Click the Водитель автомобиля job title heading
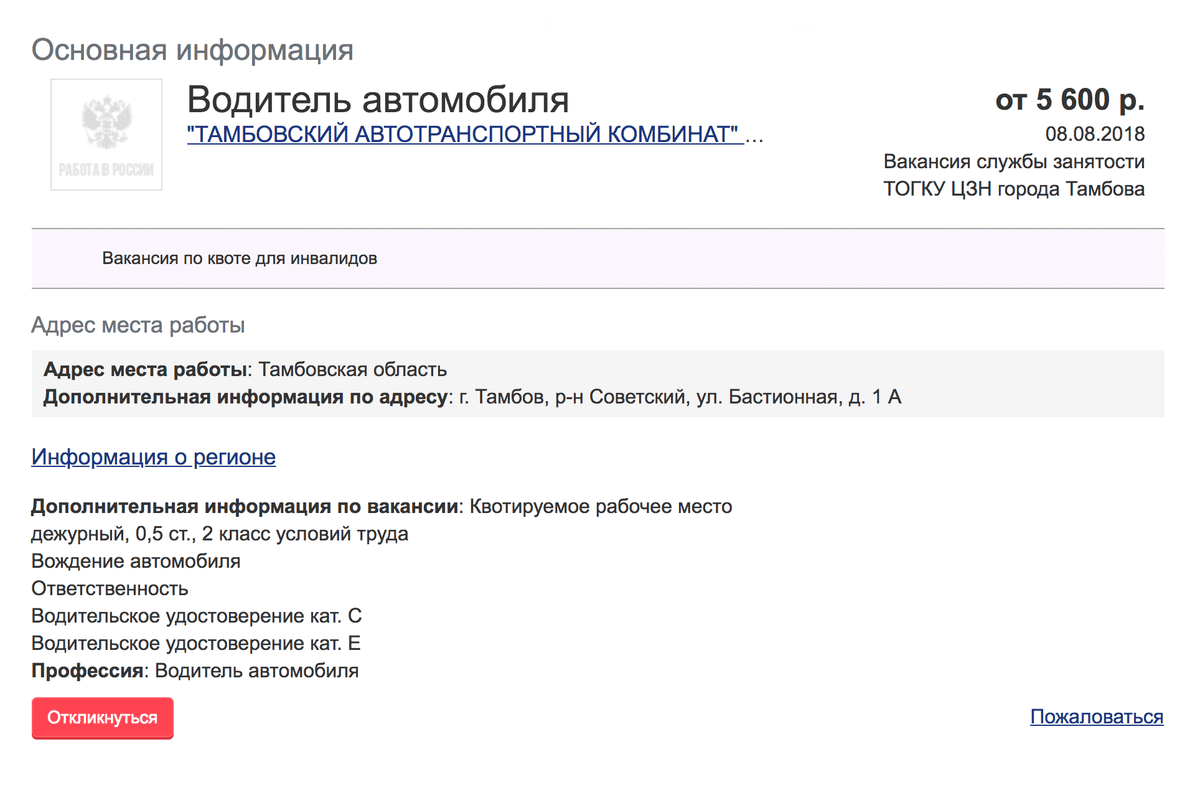This screenshot has height=797, width=1200. point(378,99)
